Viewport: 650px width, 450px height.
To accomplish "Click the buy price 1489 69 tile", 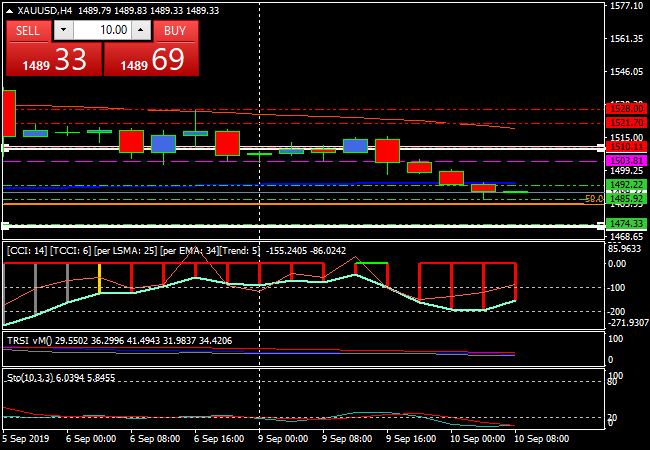I will (x=150, y=60).
